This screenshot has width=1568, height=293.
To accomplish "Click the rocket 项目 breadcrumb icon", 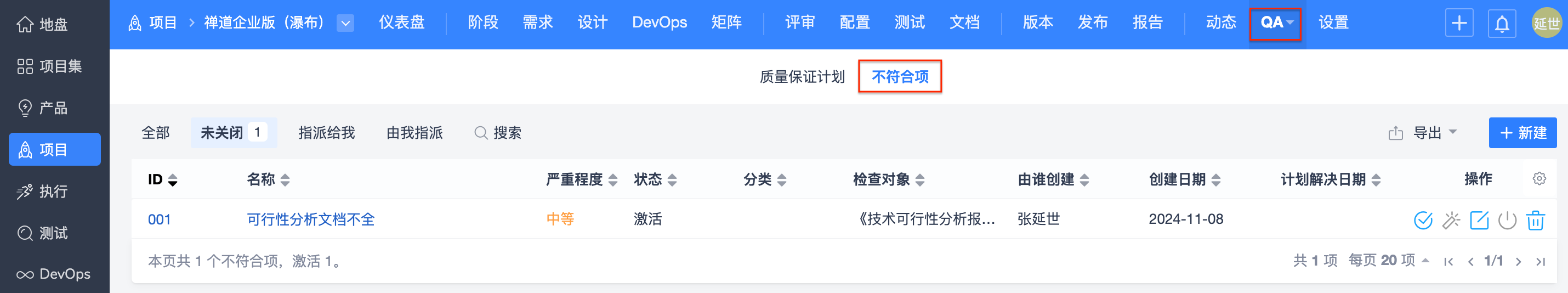I will coord(134,23).
